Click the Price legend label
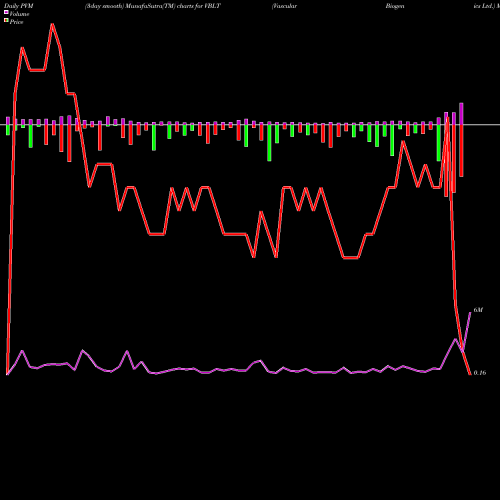This screenshot has height=500, width=500. [16, 22]
